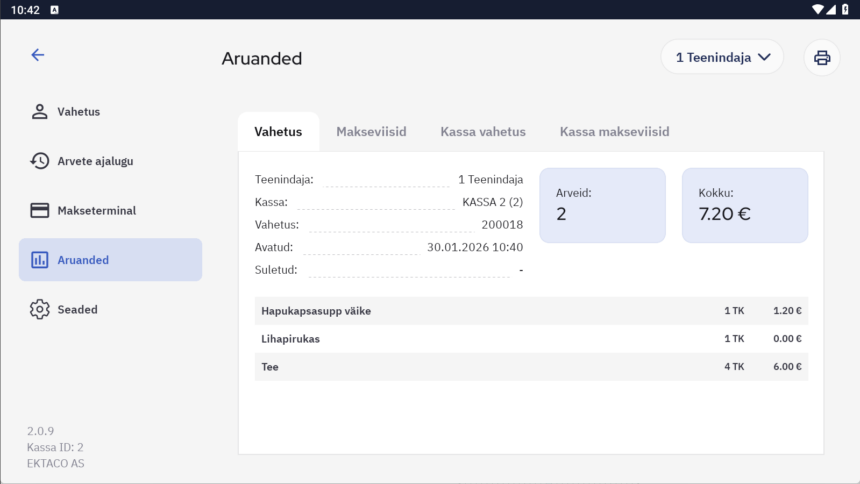
Task: Select the active Vahetus tab
Action: tap(278, 132)
